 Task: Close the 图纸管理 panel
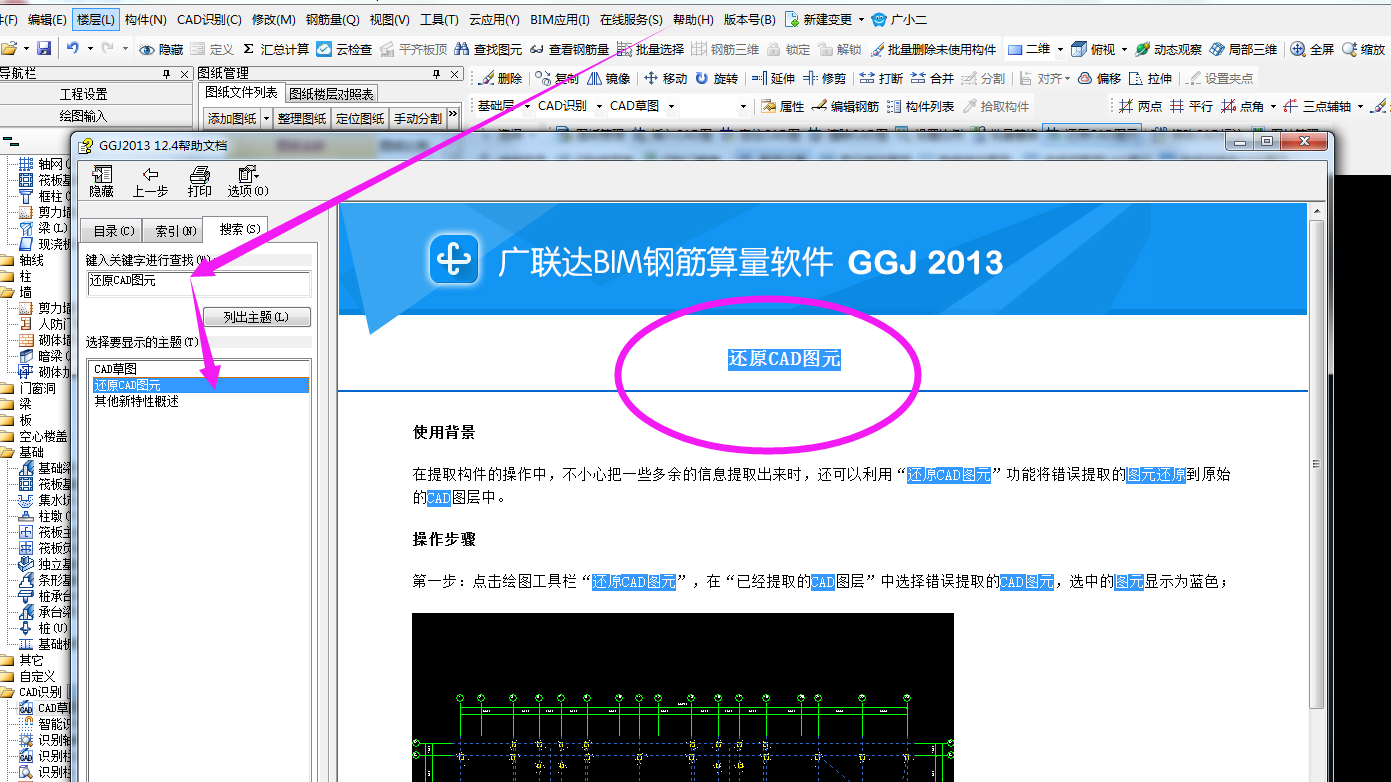tap(456, 74)
